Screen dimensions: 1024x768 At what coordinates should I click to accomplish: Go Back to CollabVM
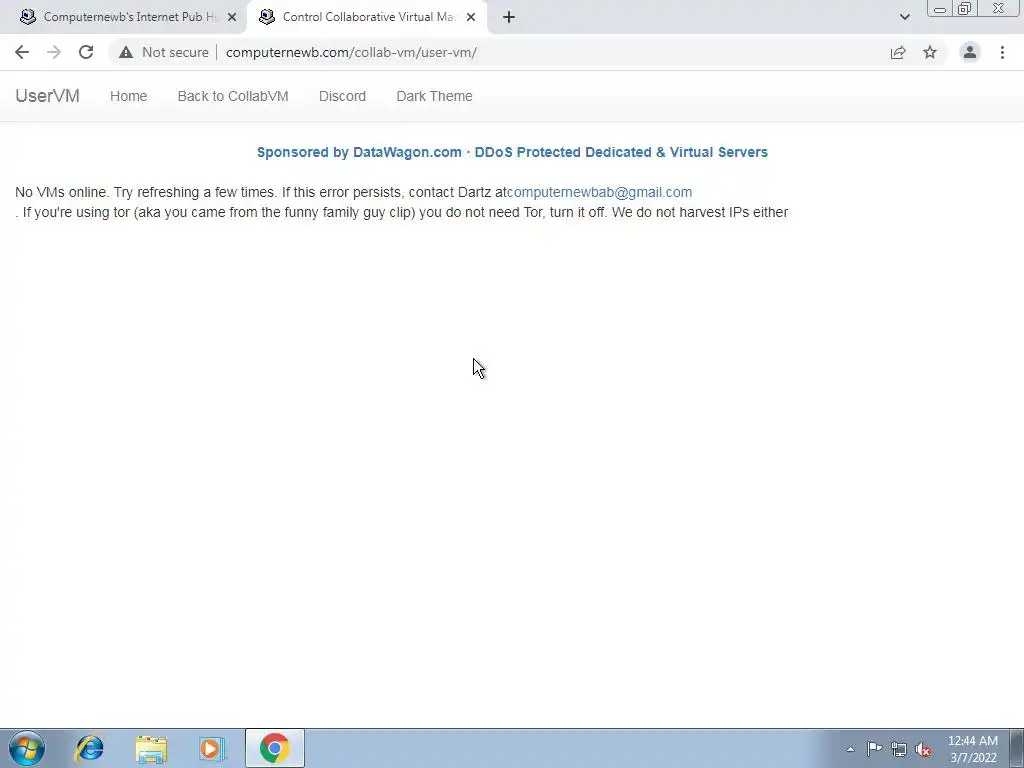tap(233, 96)
